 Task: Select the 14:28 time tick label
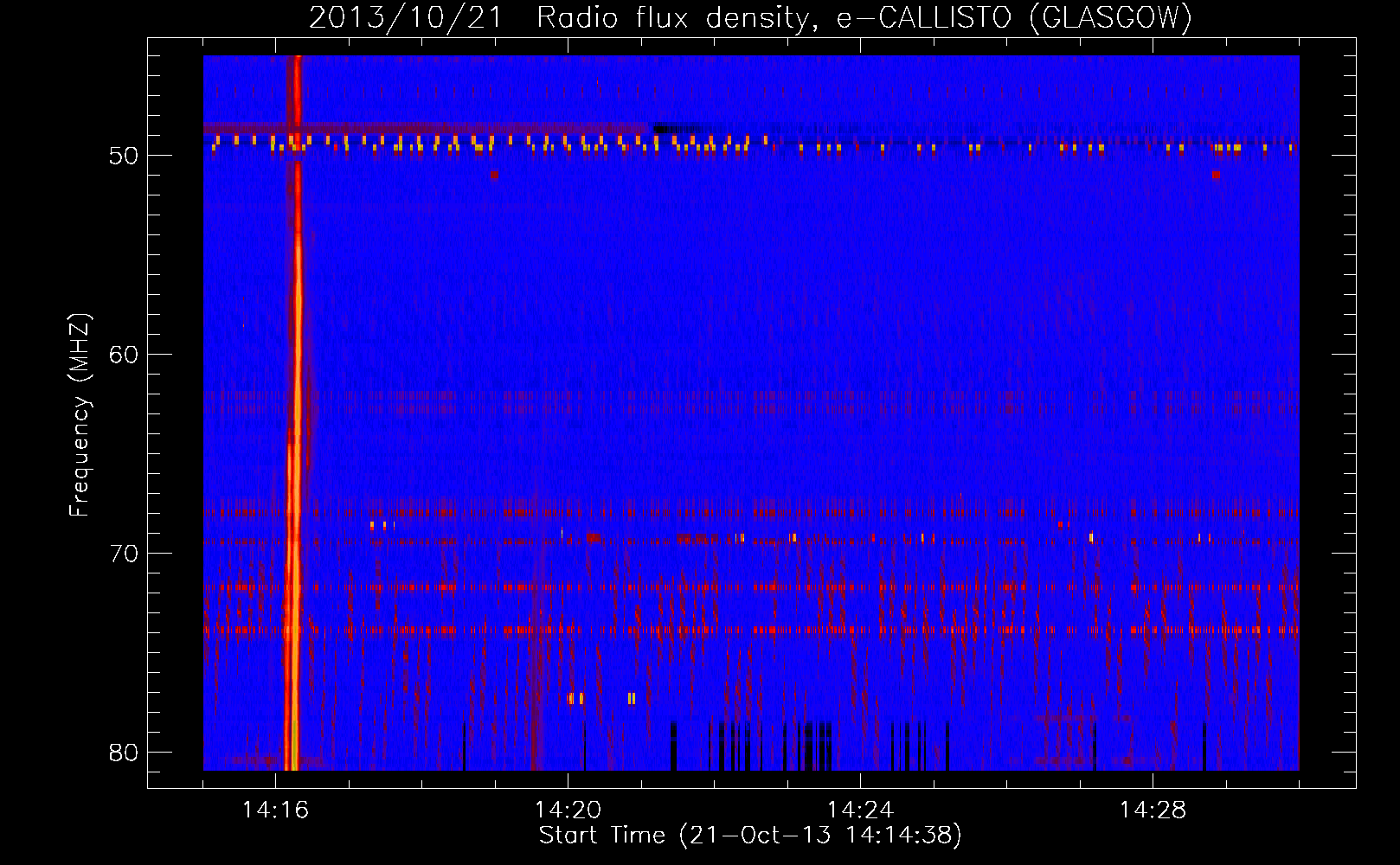[1153, 810]
